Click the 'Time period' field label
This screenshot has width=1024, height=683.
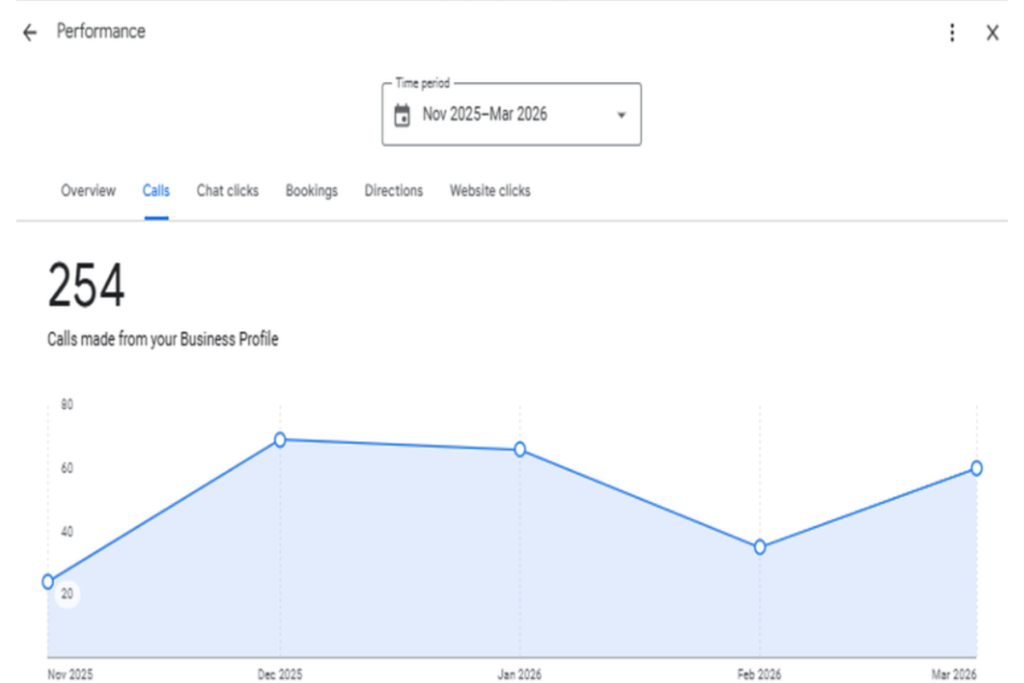point(423,84)
